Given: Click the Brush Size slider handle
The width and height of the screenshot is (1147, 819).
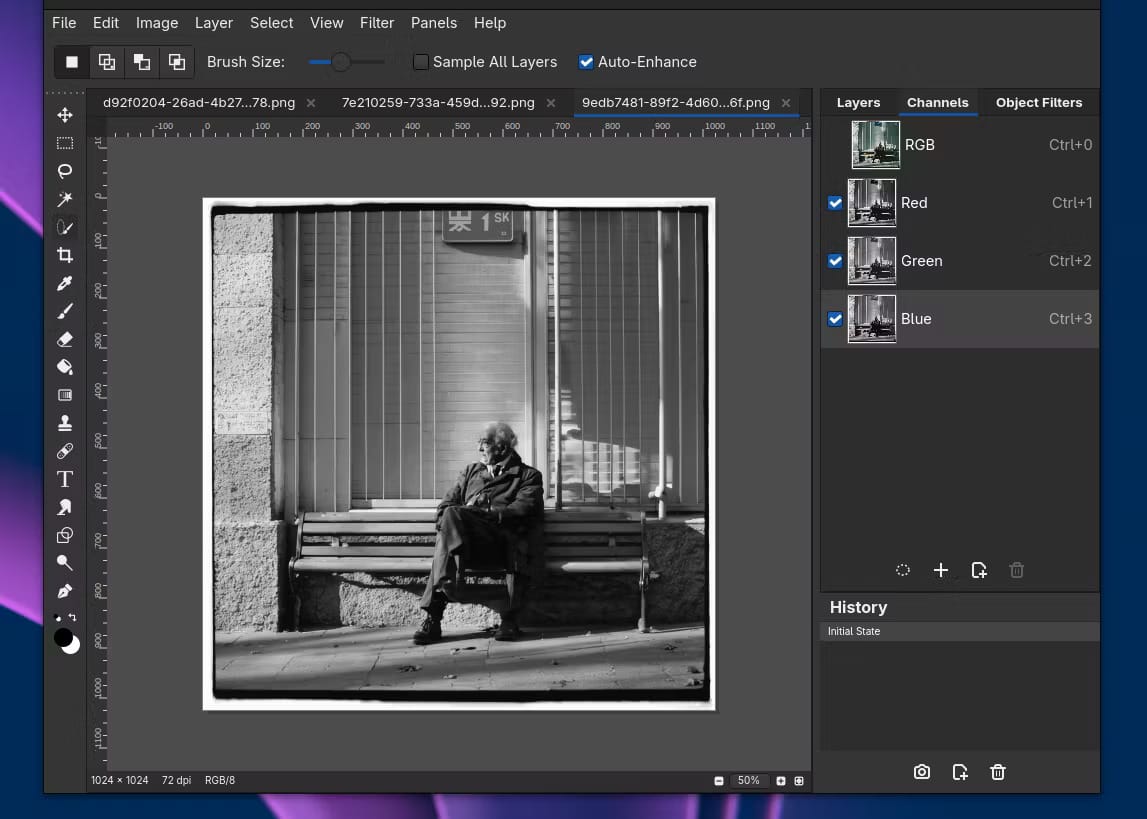Looking at the screenshot, I should (x=341, y=62).
